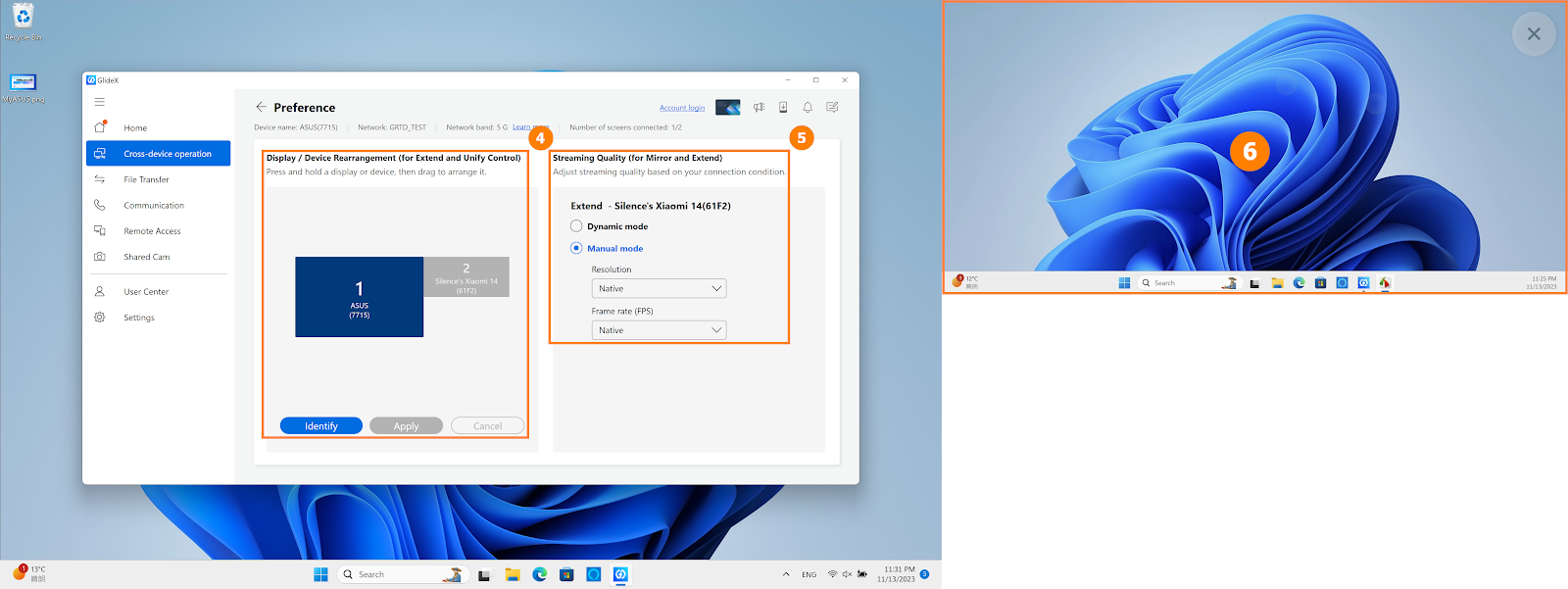This screenshot has height=589, width=1568.
Task: Click the Learn more link near Network band
Action: point(529,127)
